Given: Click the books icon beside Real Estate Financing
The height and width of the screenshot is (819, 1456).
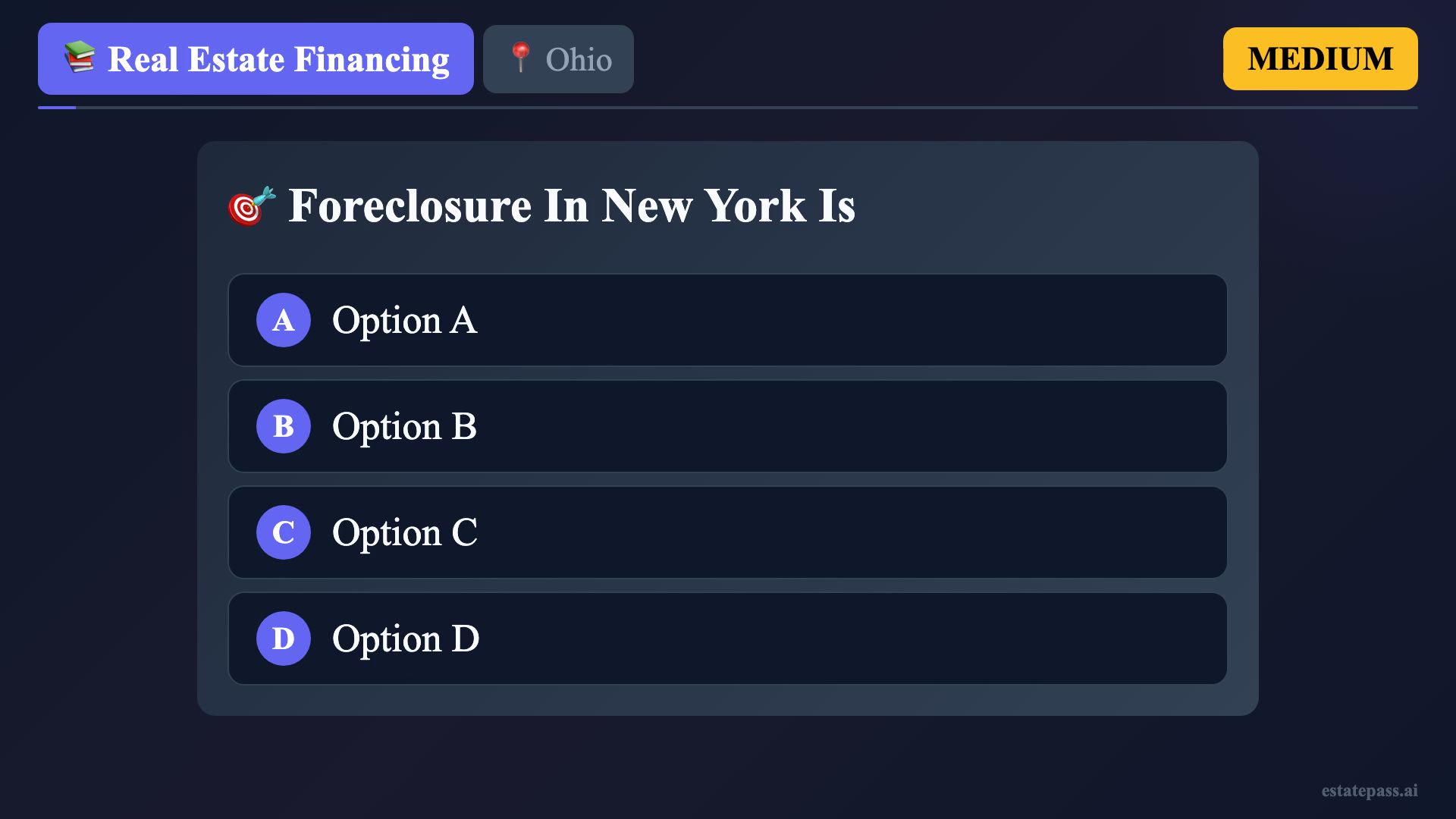Looking at the screenshot, I should 80,58.
